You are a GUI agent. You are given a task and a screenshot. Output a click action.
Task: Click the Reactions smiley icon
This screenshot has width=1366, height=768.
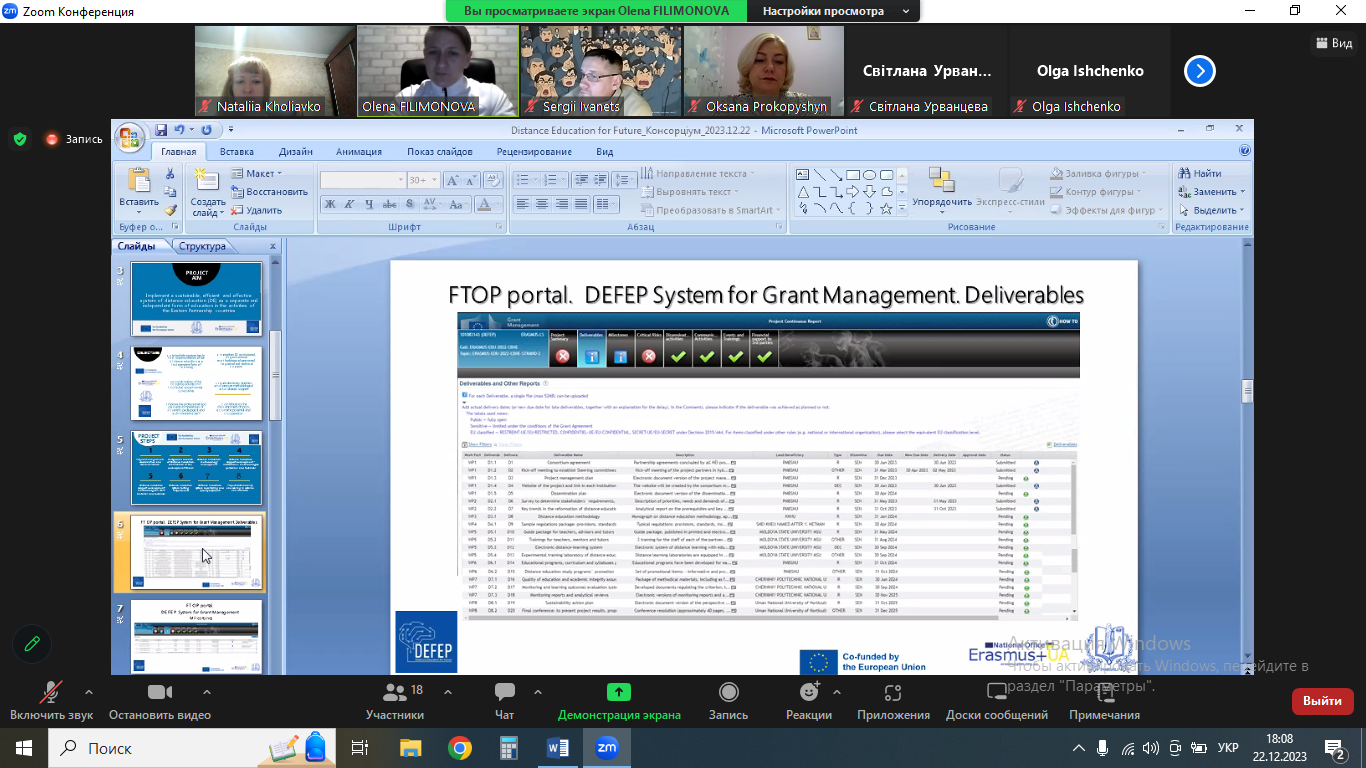[809, 693]
